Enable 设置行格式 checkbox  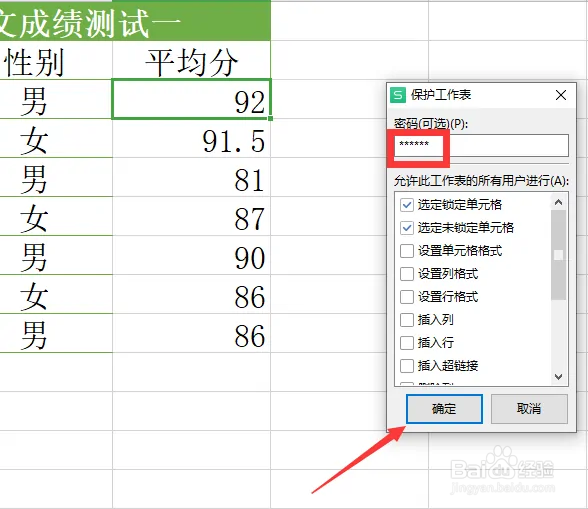click(407, 297)
